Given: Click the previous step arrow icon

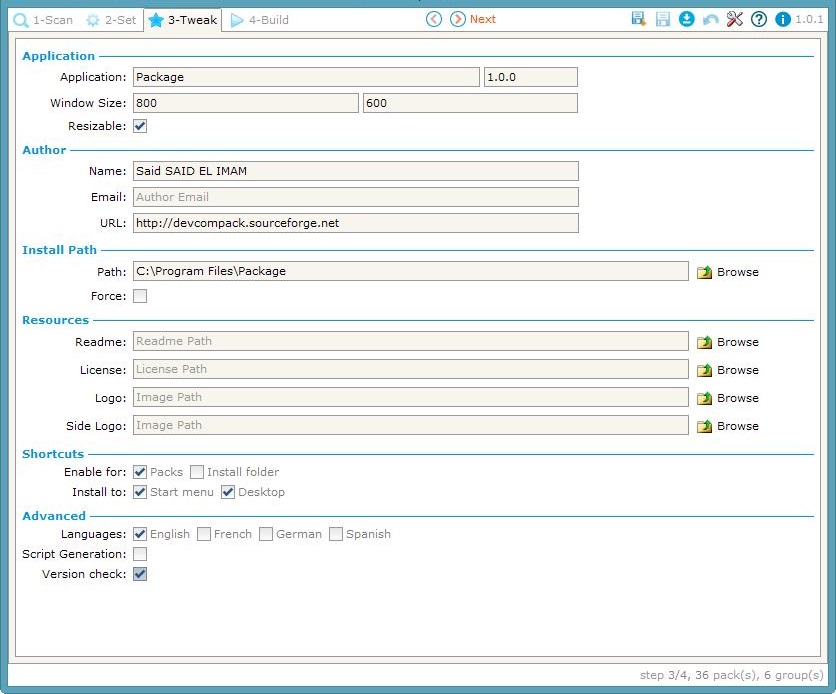Looking at the screenshot, I should click(x=433, y=19).
